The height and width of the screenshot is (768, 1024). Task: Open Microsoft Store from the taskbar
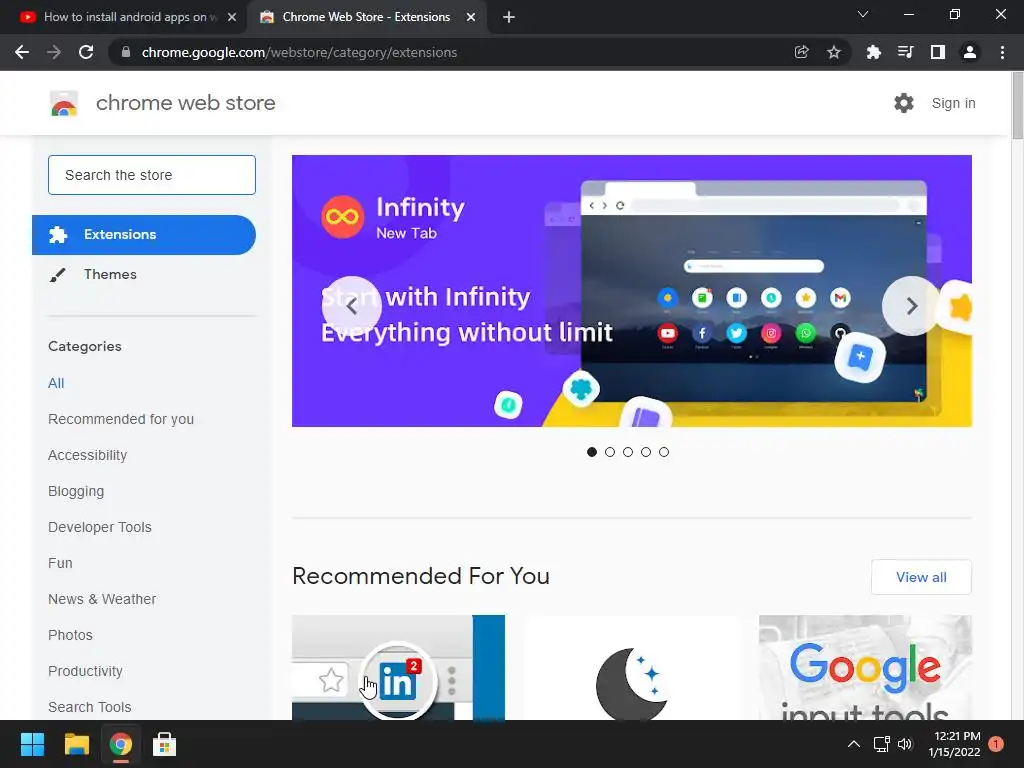165,744
